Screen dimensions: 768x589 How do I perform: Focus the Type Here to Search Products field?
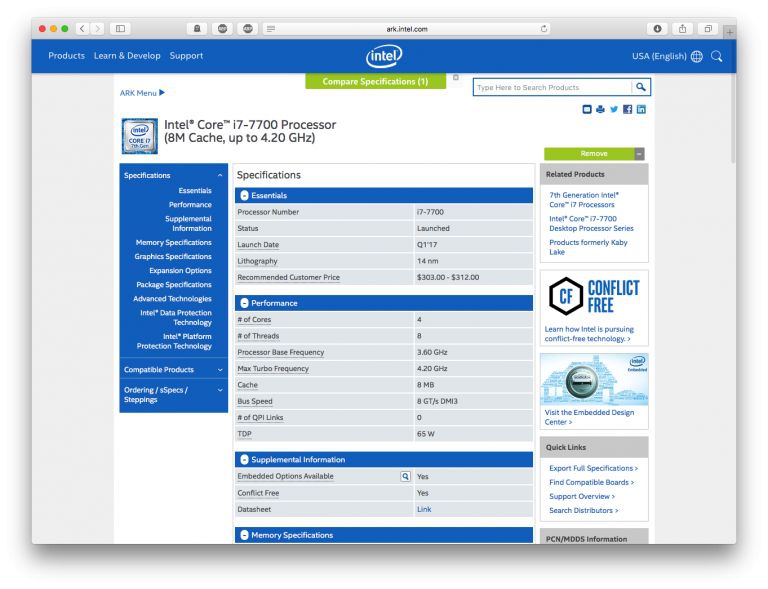tap(552, 87)
